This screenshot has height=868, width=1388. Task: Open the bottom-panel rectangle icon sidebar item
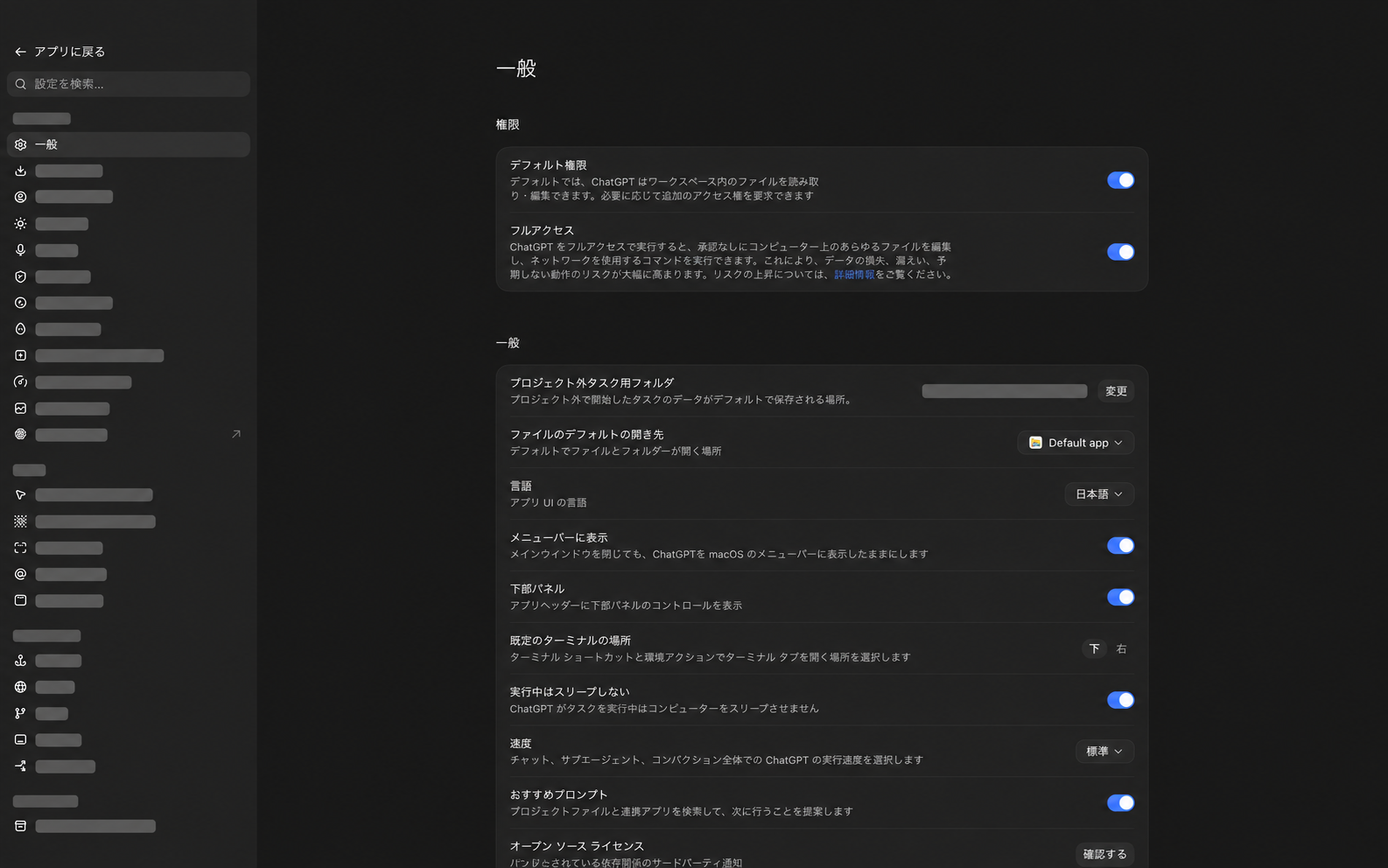click(x=20, y=739)
